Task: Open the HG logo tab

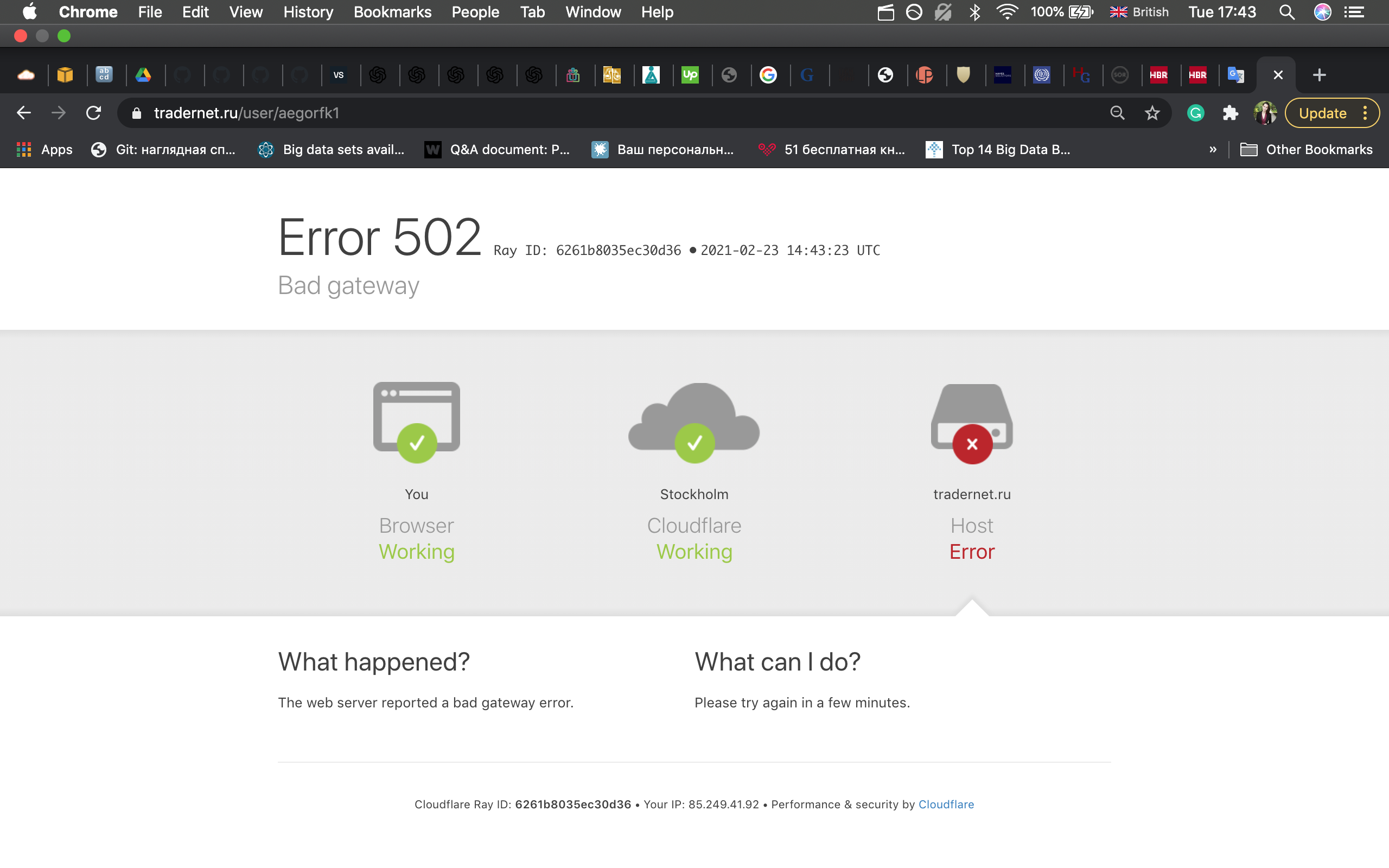Action: [x=1081, y=75]
